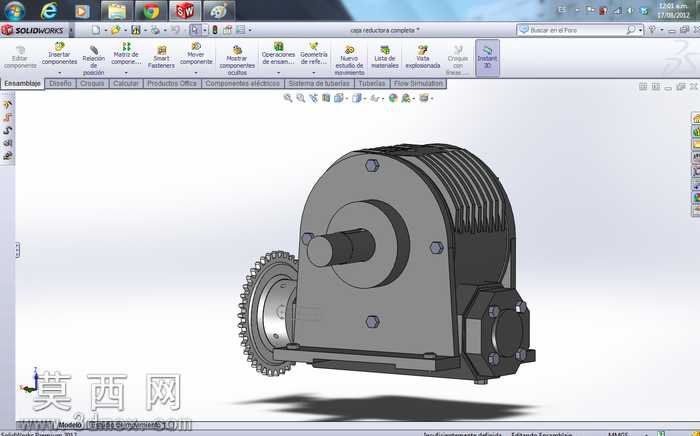Click the Options icon in quick toolbar
The image size is (700, 436).
[x=240, y=30]
